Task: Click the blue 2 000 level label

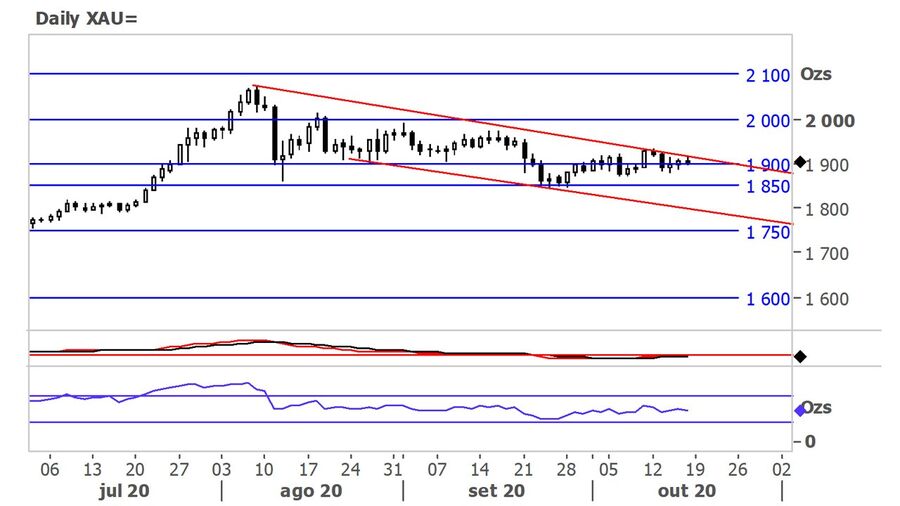Action: (767, 120)
